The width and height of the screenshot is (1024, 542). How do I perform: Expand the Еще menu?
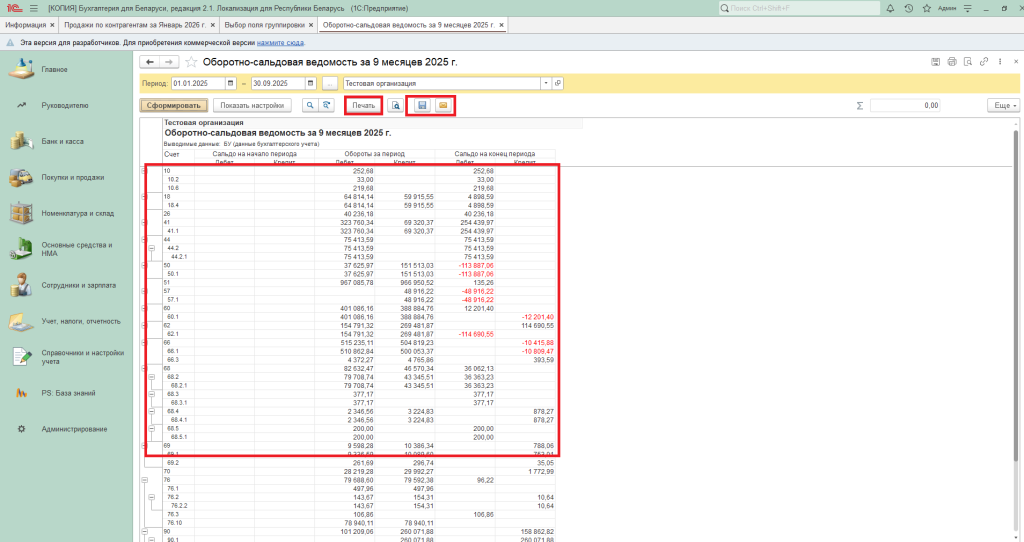click(x=1001, y=105)
